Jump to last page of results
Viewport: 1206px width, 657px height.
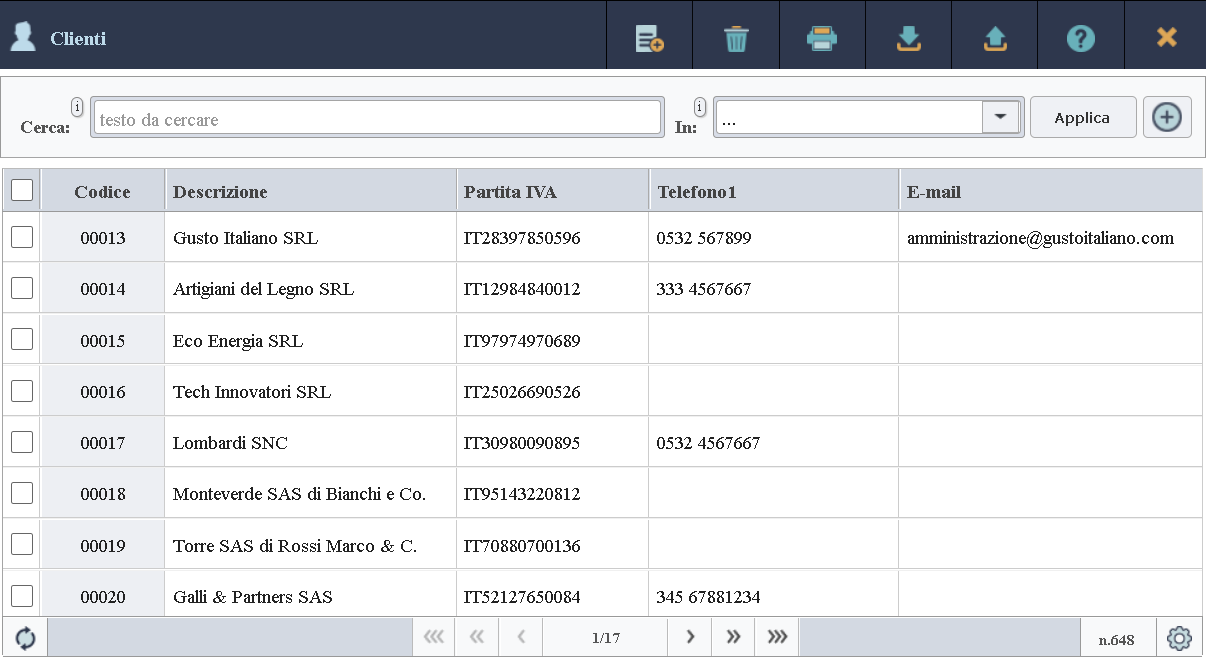pyautogui.click(x=777, y=637)
